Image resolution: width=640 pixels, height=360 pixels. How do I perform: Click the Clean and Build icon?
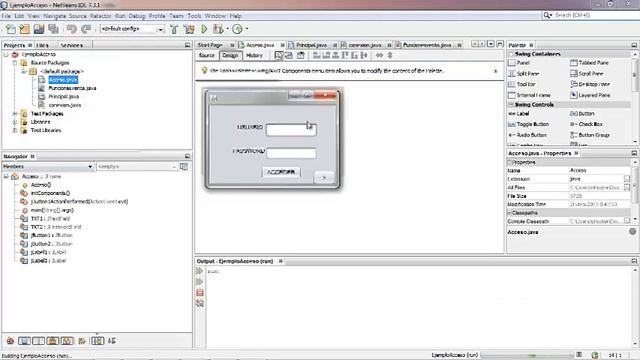click(189, 29)
